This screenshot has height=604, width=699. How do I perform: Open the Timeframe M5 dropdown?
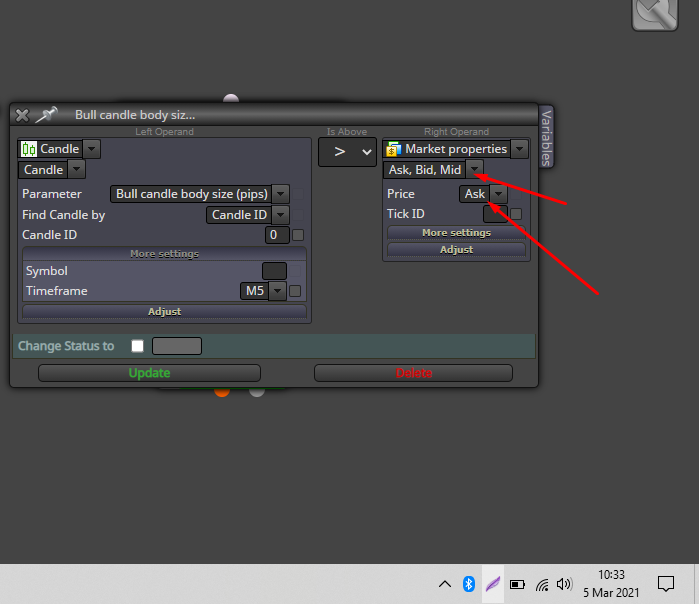tap(277, 291)
